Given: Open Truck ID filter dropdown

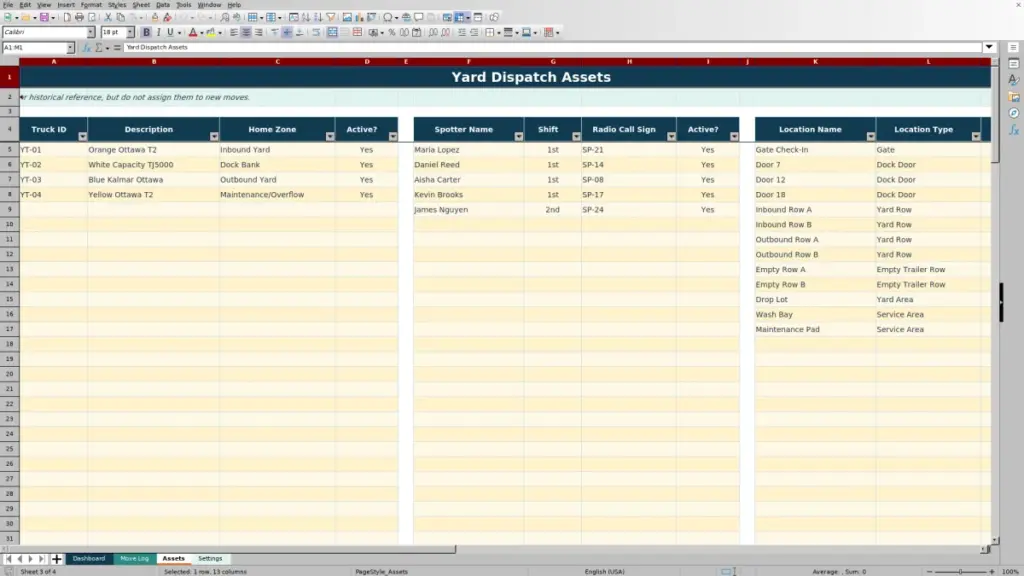Looking at the screenshot, I should (82, 136).
